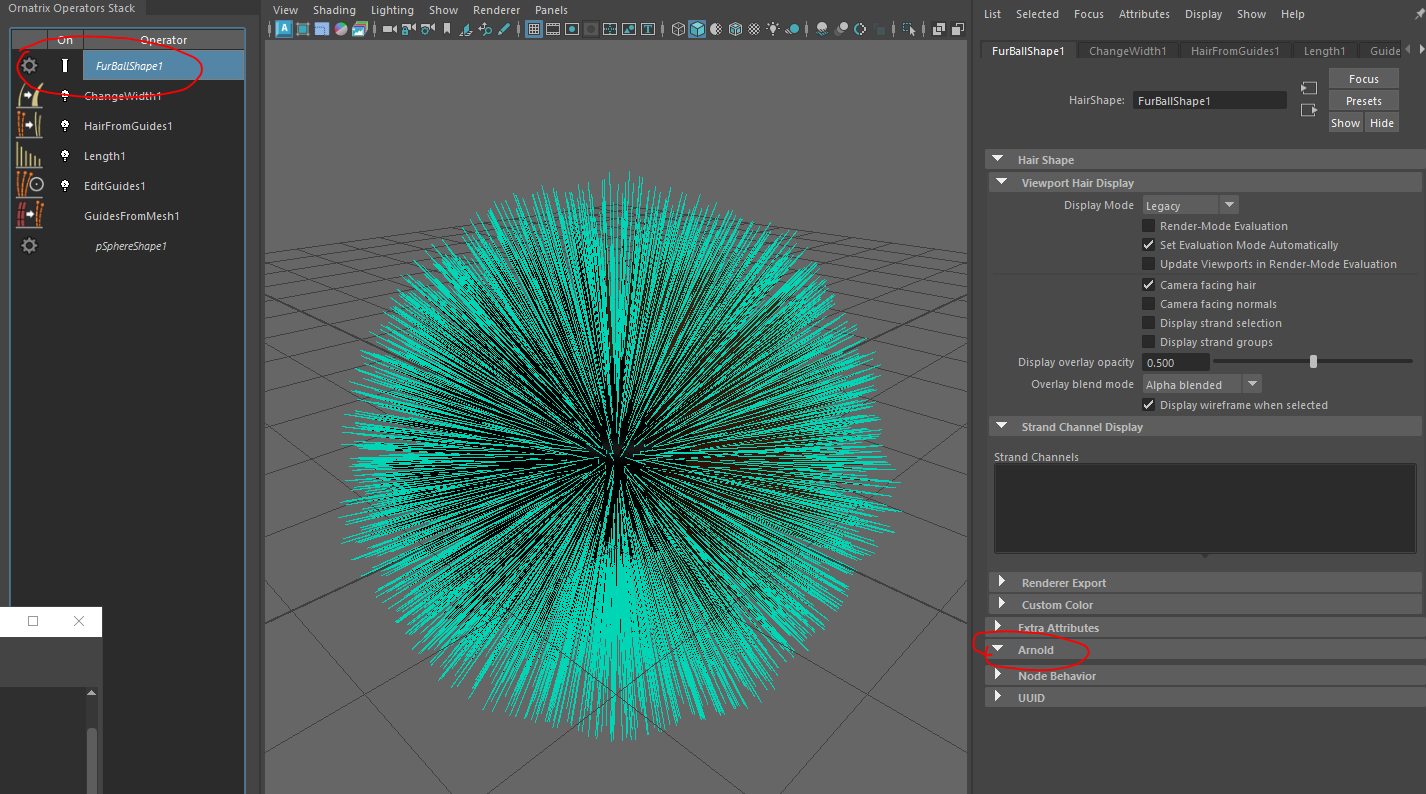
Task: Click the smooth shade all cube icon
Action: tap(697, 29)
